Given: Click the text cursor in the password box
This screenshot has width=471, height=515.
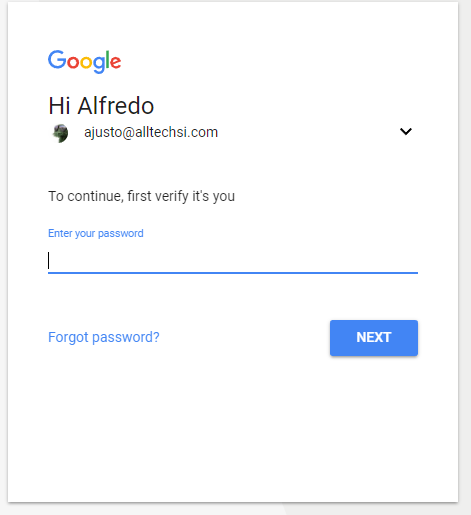Looking at the screenshot, I should 49,260.
